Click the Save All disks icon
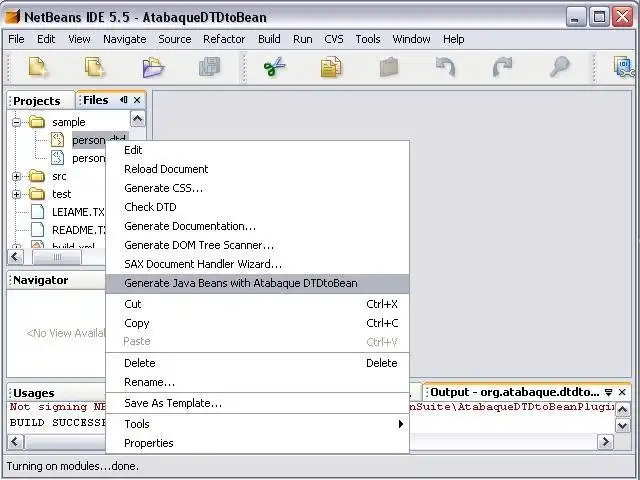Screen dimensions: 640x480 (209, 67)
